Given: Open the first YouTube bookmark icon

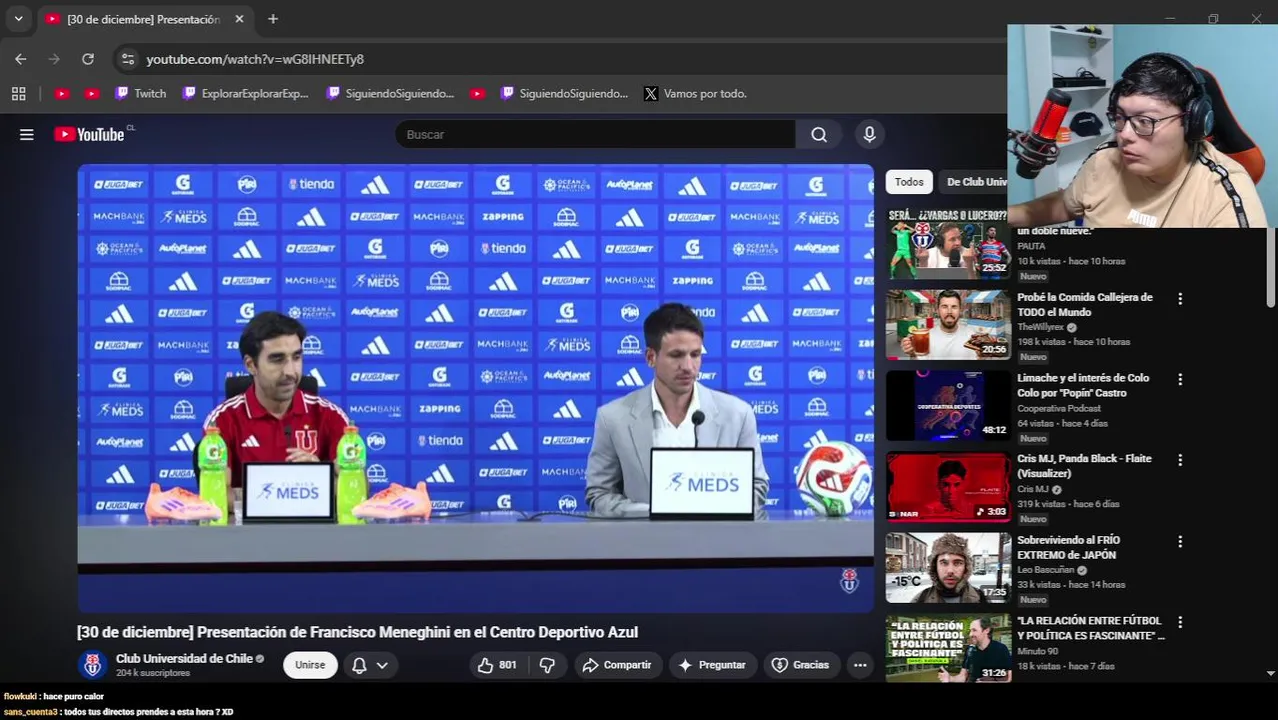Looking at the screenshot, I should pos(61,93).
